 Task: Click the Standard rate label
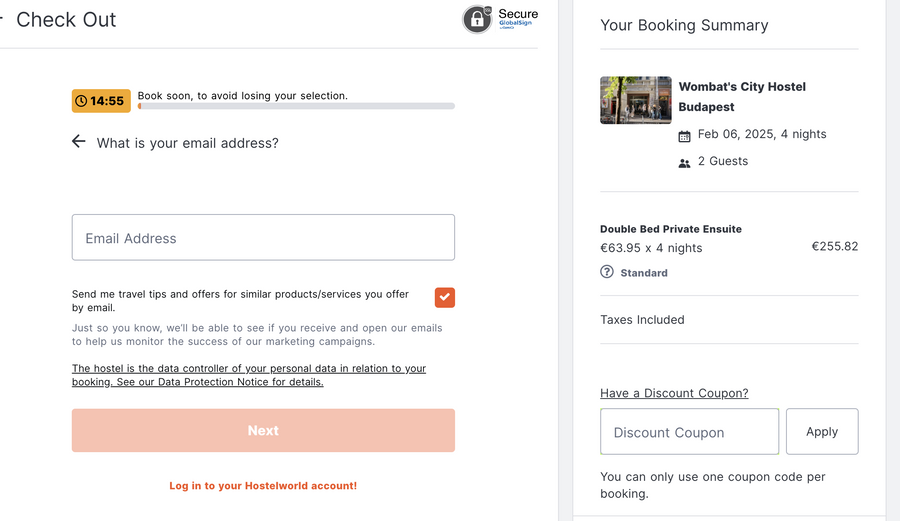(x=644, y=273)
